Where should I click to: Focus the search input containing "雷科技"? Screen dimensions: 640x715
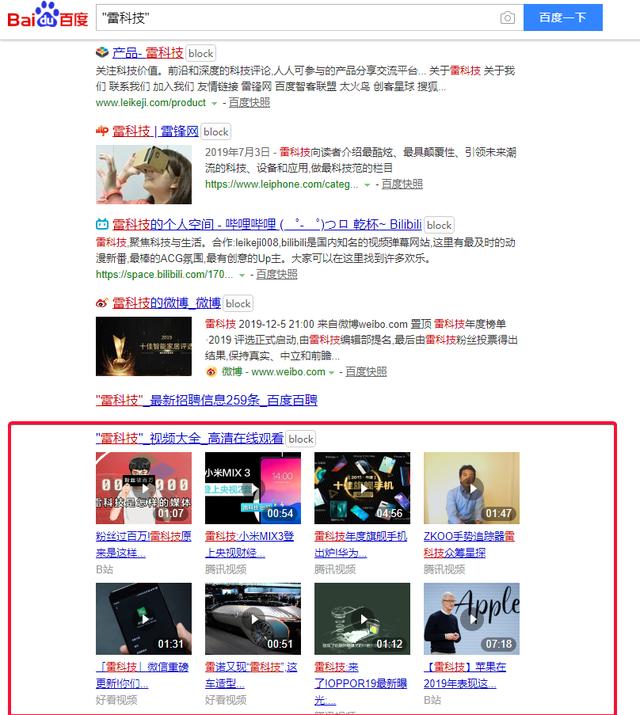[x=296, y=18]
